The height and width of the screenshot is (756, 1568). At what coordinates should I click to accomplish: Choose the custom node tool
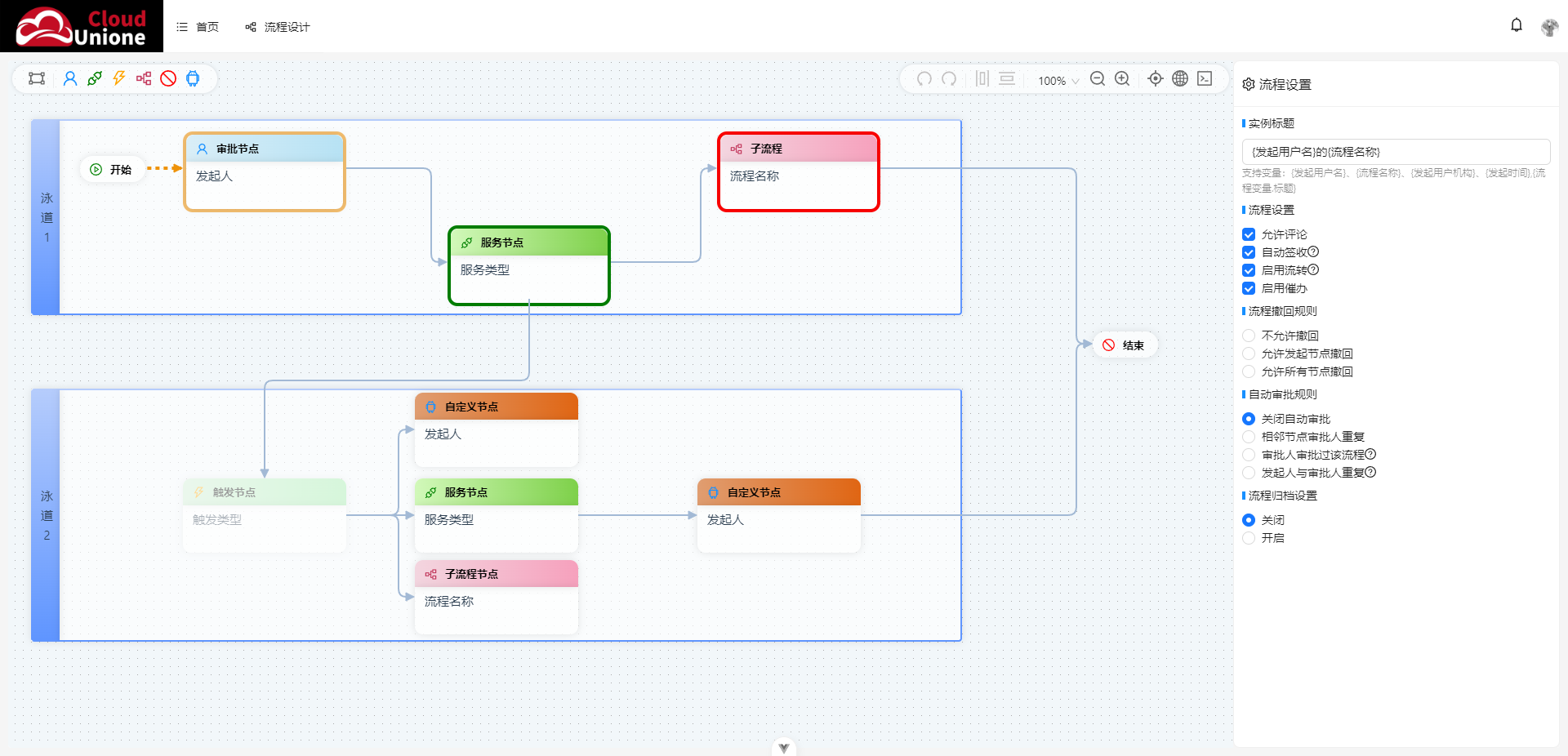click(x=193, y=78)
